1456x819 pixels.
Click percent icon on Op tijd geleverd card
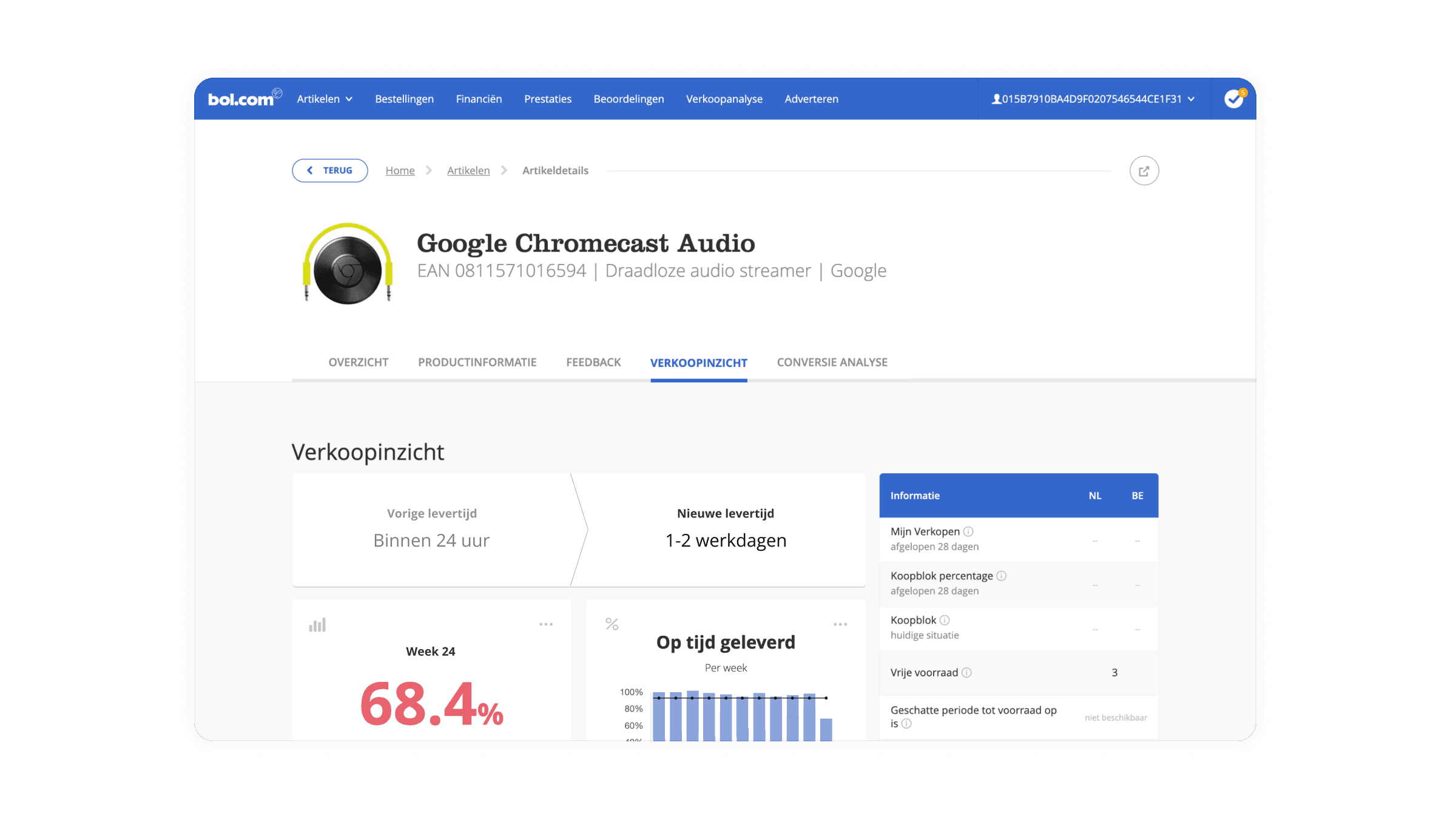point(612,624)
